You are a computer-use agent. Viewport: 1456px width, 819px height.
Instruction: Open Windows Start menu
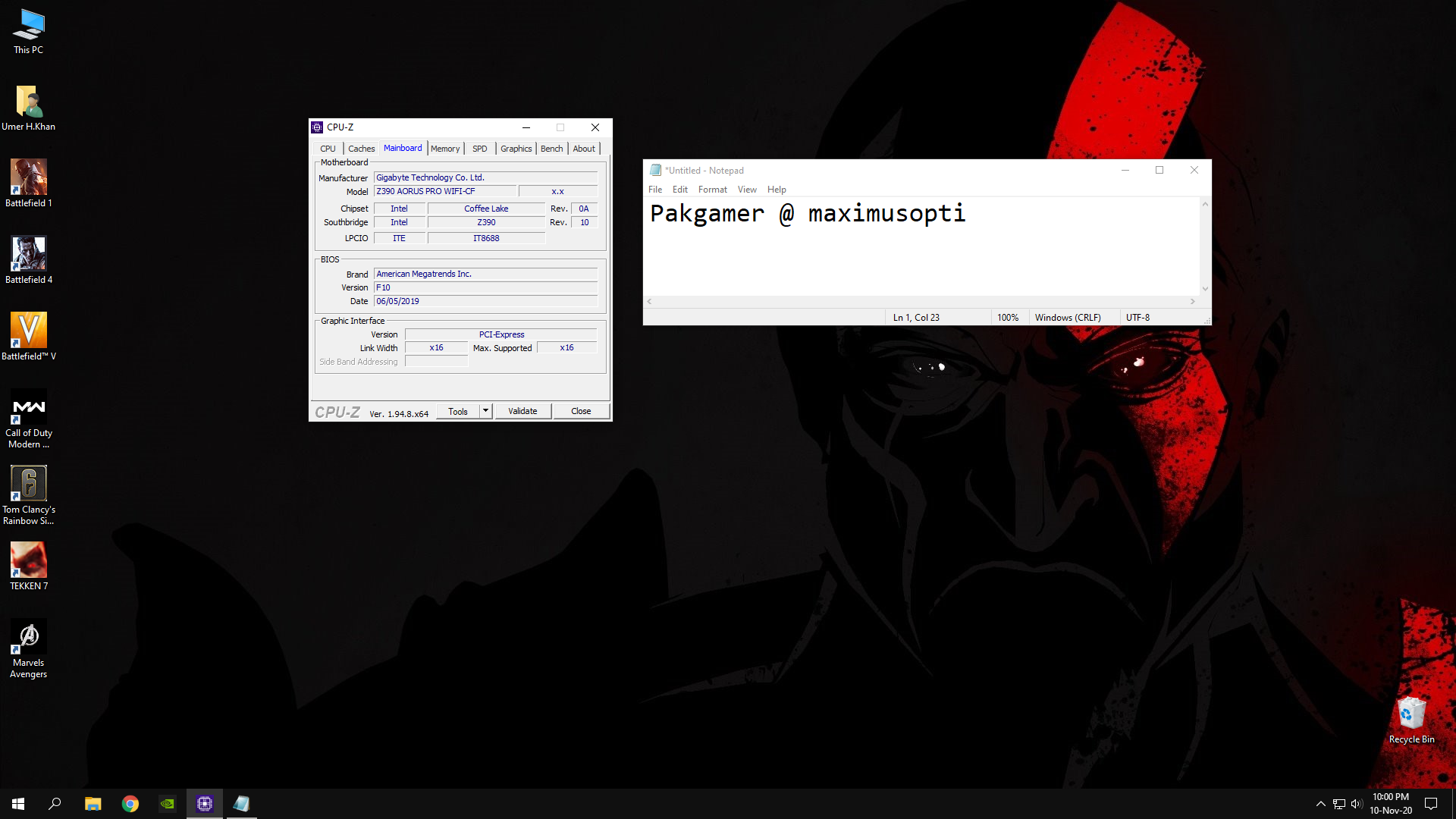tap(18, 804)
